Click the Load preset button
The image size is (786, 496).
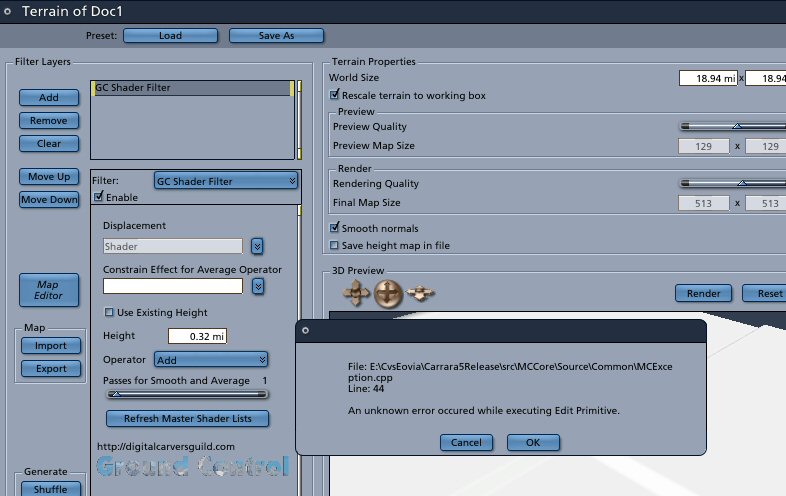click(170, 36)
